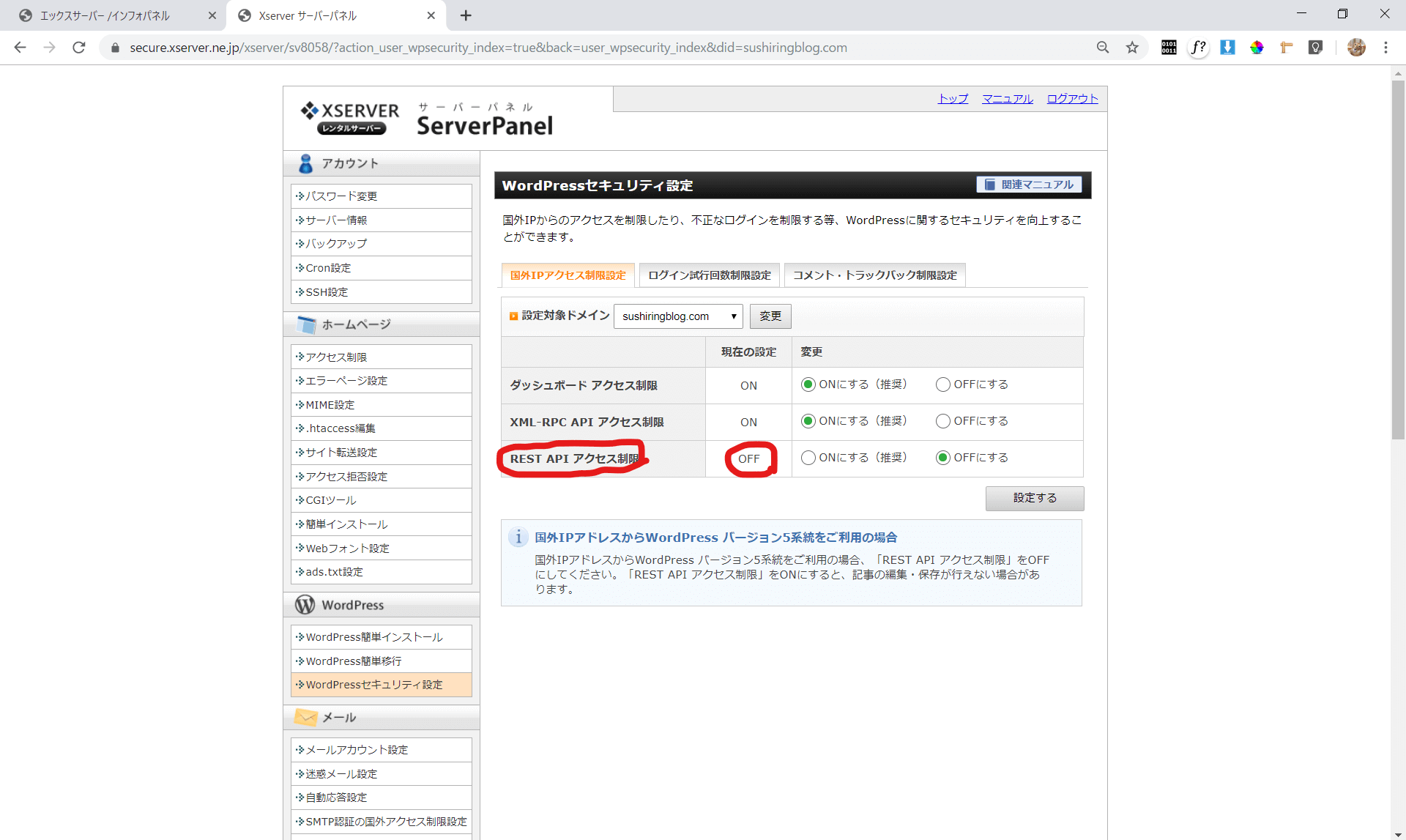Open エラーページ設定 in sidebar
The height and width of the screenshot is (840, 1406).
pyautogui.click(x=381, y=381)
